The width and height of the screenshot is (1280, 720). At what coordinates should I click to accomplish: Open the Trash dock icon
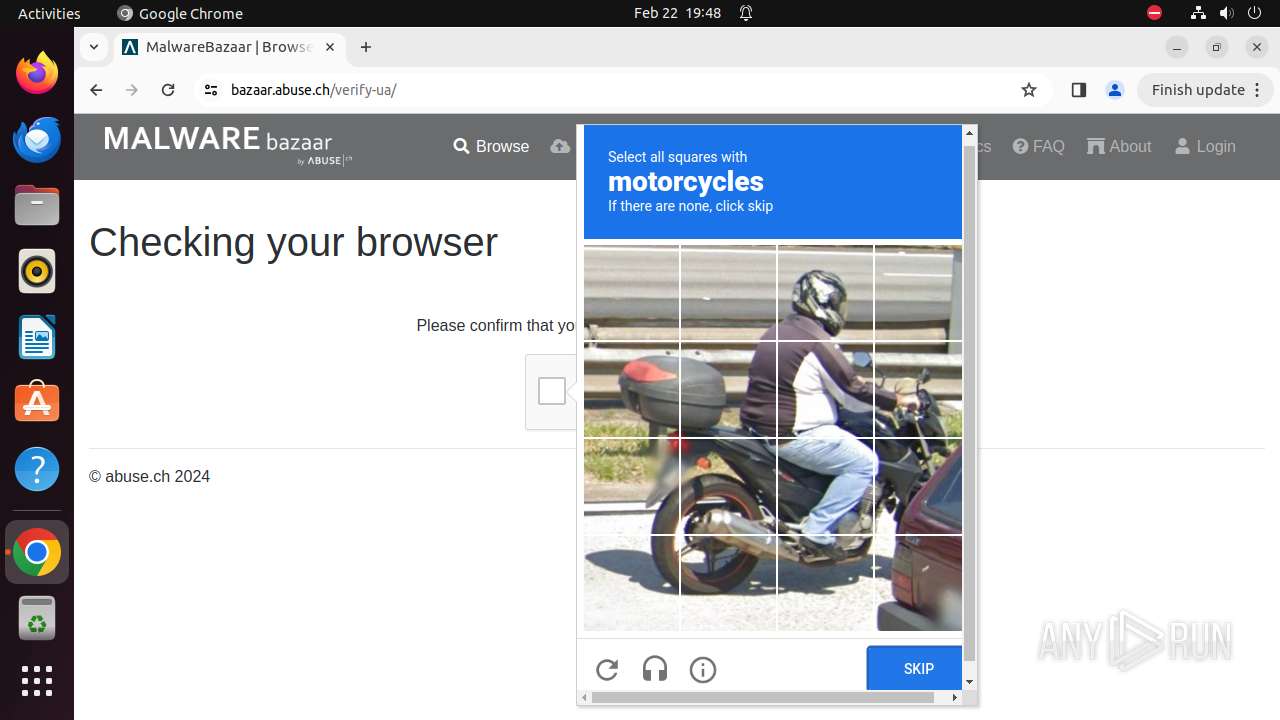tap(37, 618)
